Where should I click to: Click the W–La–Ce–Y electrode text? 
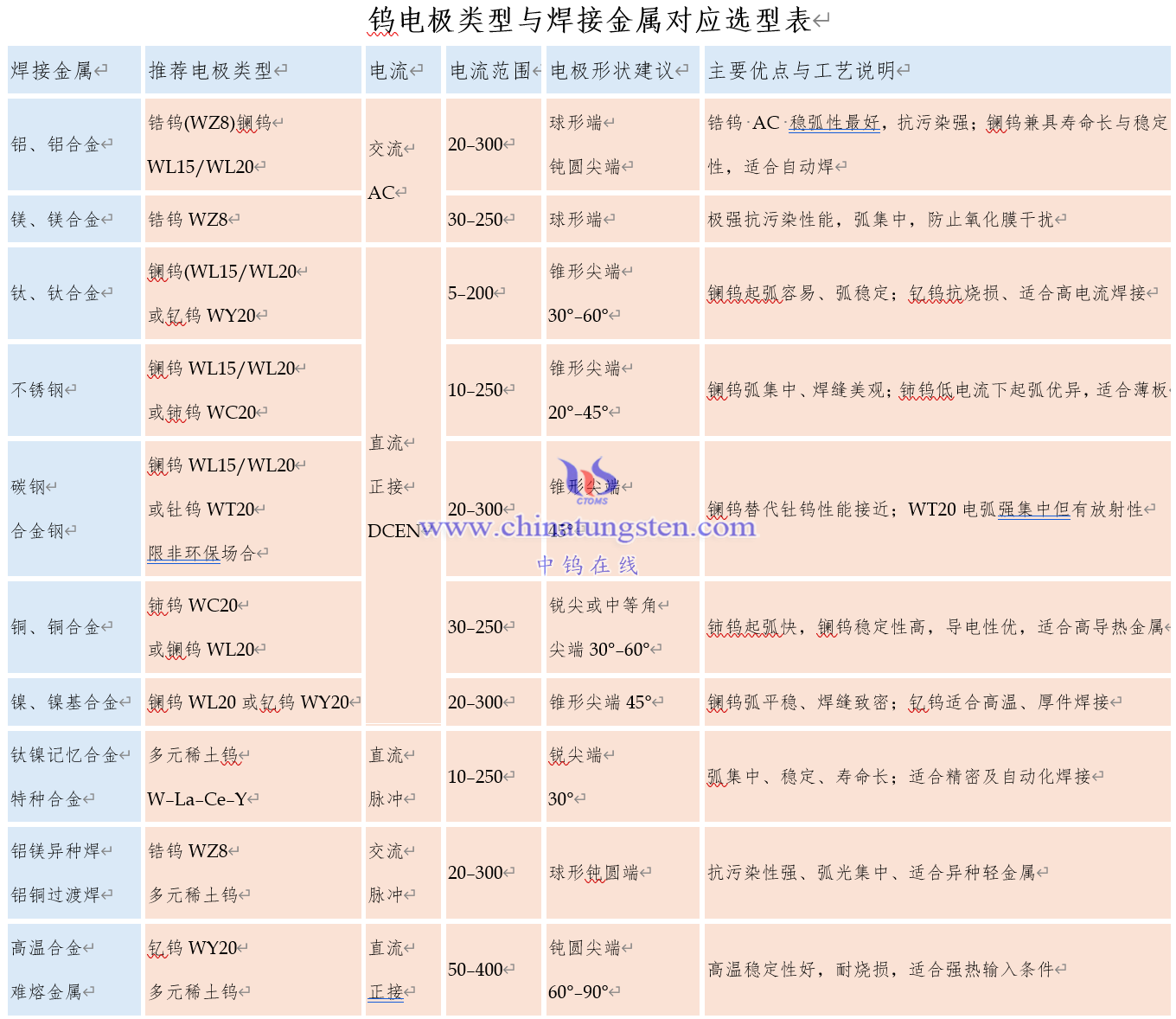(x=196, y=799)
